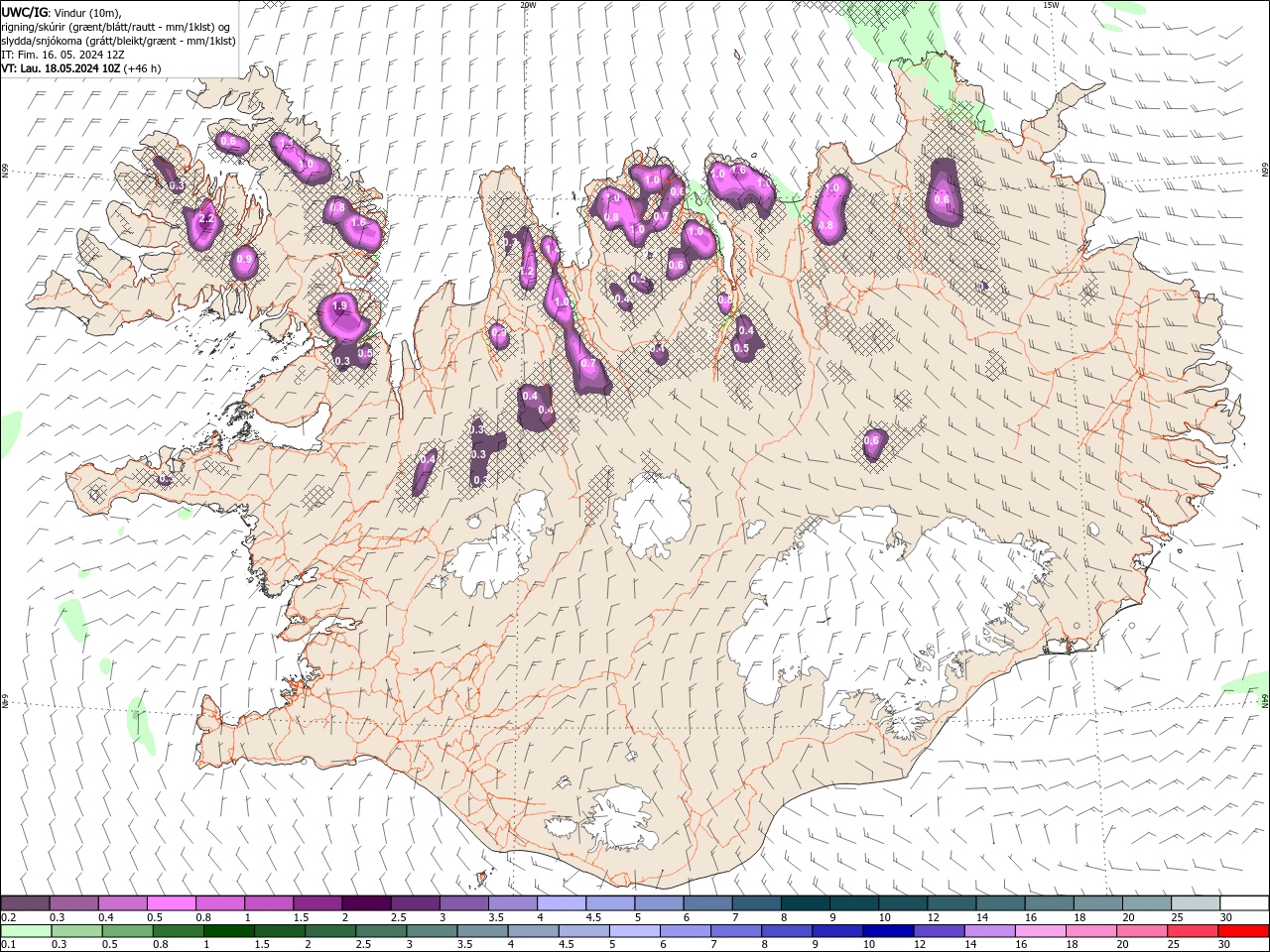1270x952 pixels.
Task: Click the dark green swatch between 1 and 1.5, lower legend
Action: tap(228, 931)
